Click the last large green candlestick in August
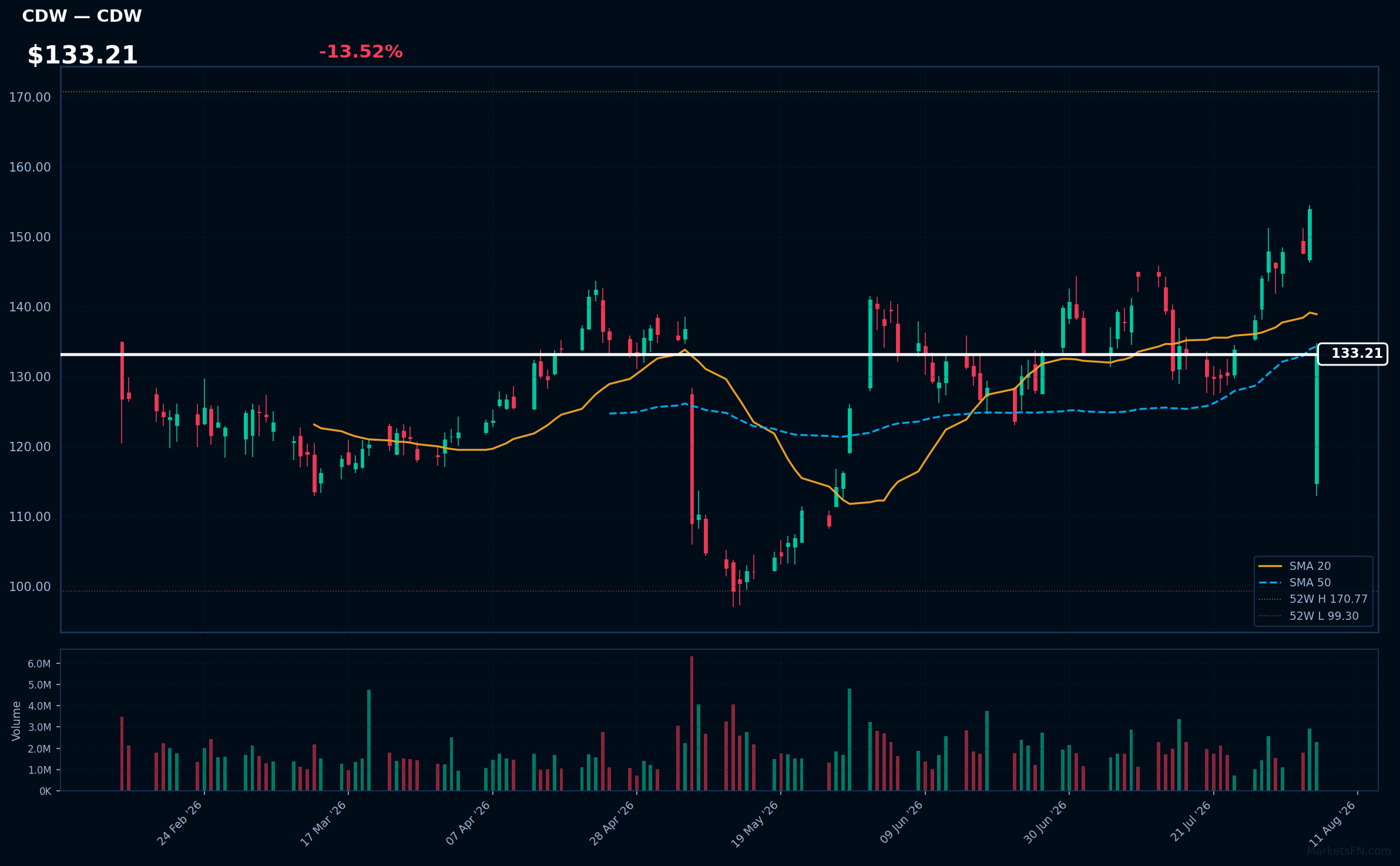 [x=1317, y=418]
